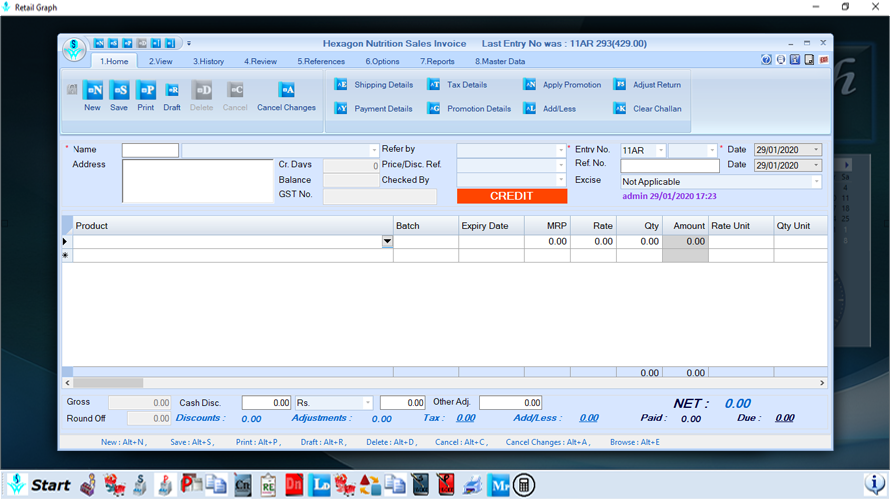Click the help question-mark icon in the ribbon corner
Screen dimensions: 890x500
pyautogui.click(x=766, y=60)
